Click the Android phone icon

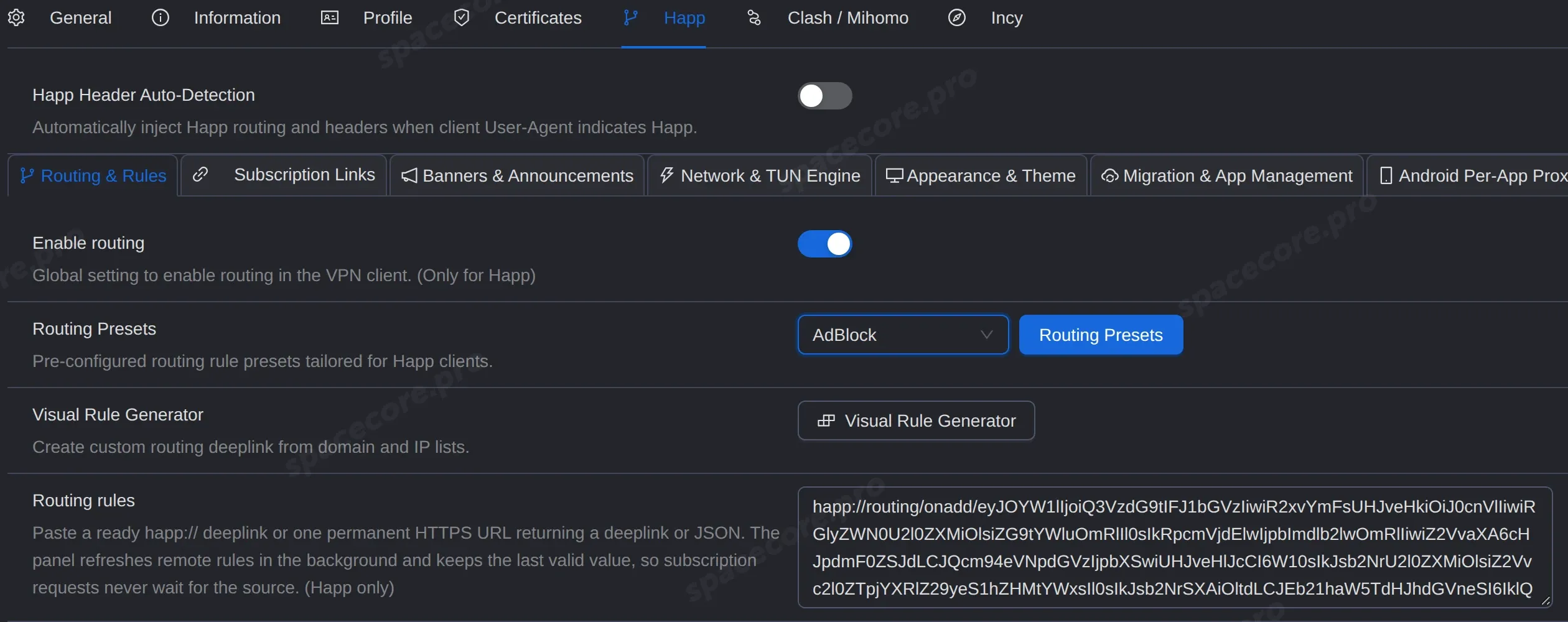point(1386,175)
